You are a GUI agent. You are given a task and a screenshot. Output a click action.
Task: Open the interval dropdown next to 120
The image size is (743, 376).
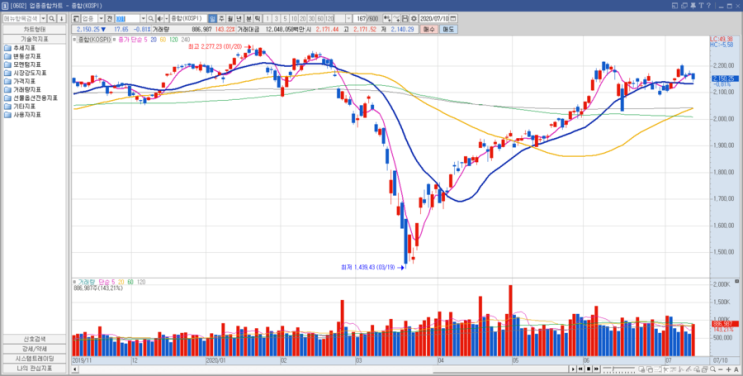coord(349,18)
